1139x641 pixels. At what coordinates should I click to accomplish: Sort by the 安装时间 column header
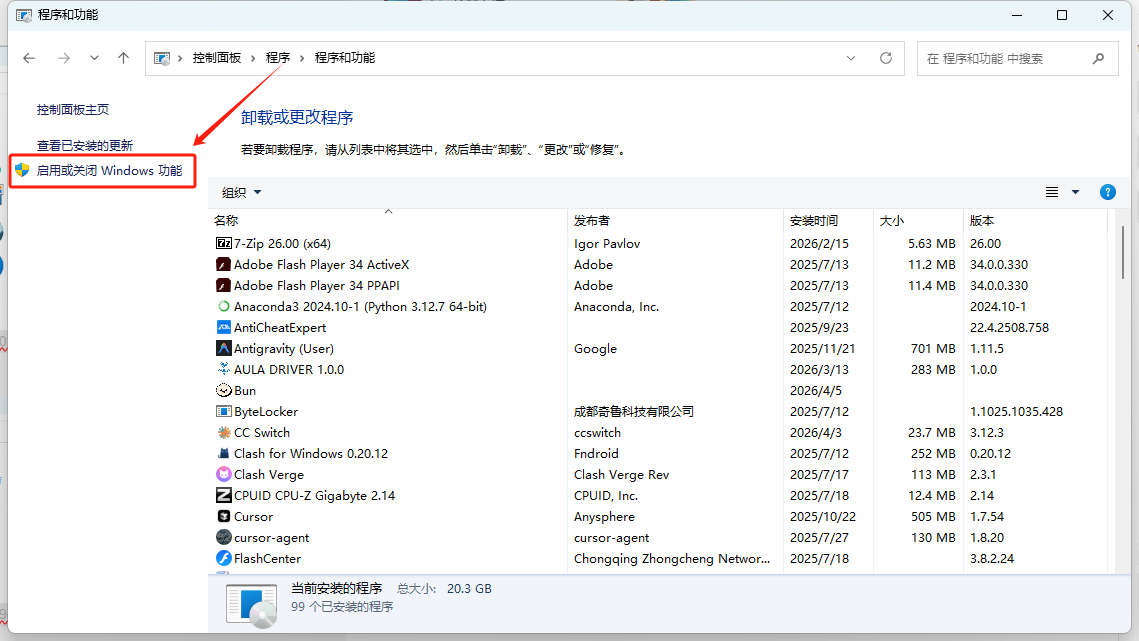point(828,220)
